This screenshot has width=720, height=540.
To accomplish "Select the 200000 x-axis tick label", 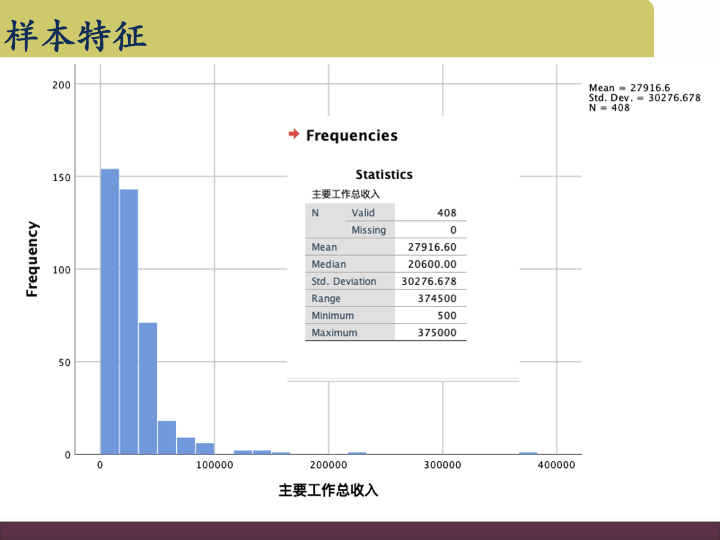I will click(x=328, y=466).
